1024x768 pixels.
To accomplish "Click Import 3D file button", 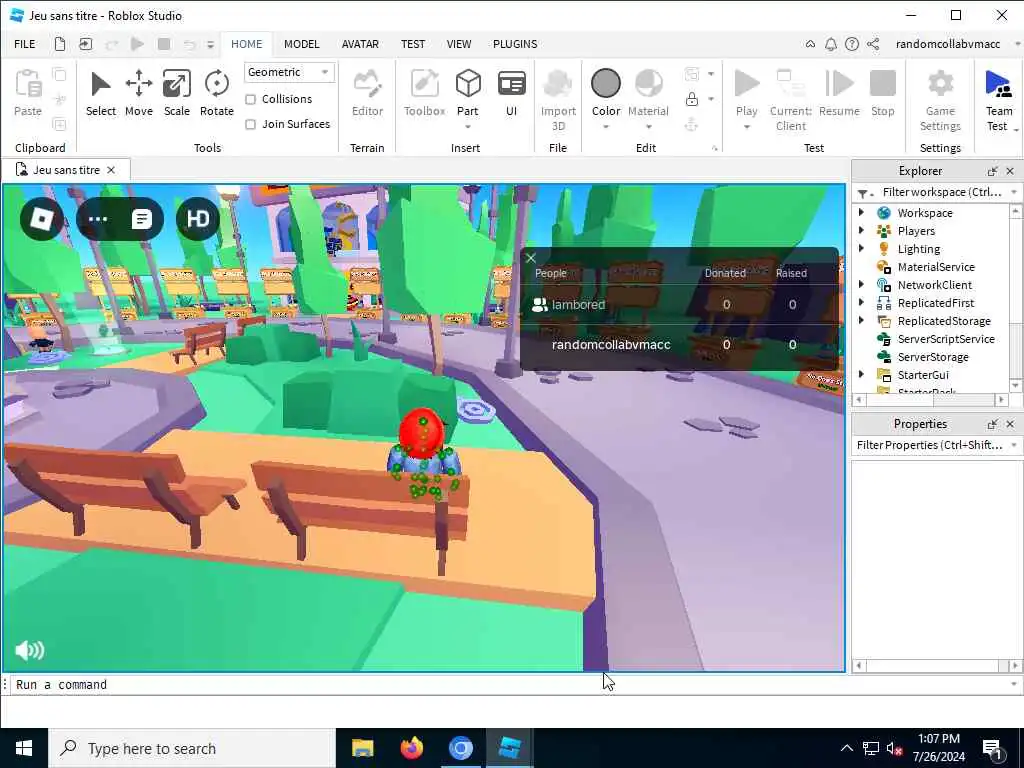I will (558, 100).
